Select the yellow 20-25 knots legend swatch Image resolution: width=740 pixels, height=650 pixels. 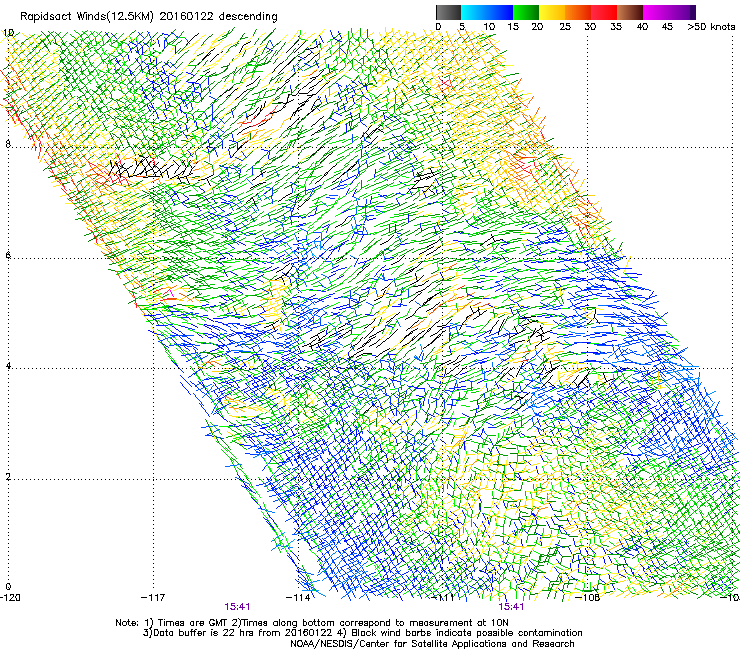552,12
